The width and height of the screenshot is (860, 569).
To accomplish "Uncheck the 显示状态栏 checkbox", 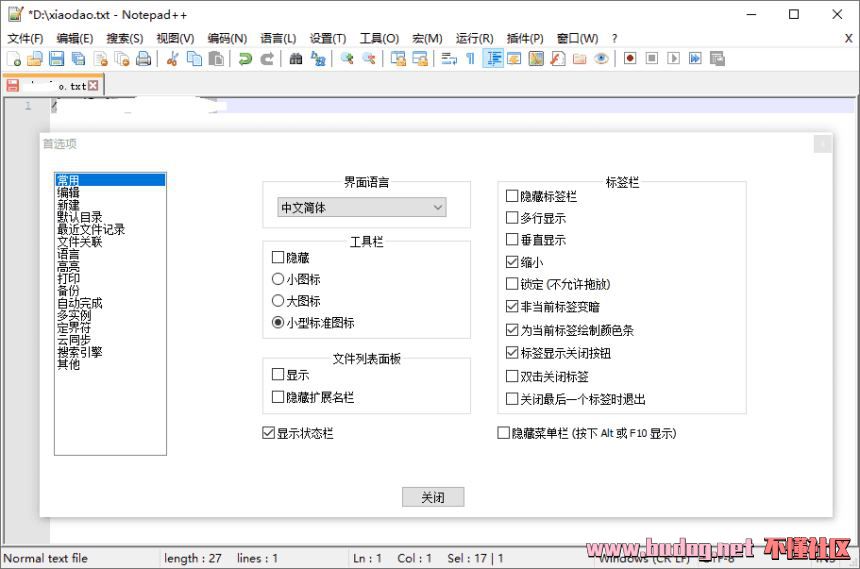I will pyautogui.click(x=268, y=433).
